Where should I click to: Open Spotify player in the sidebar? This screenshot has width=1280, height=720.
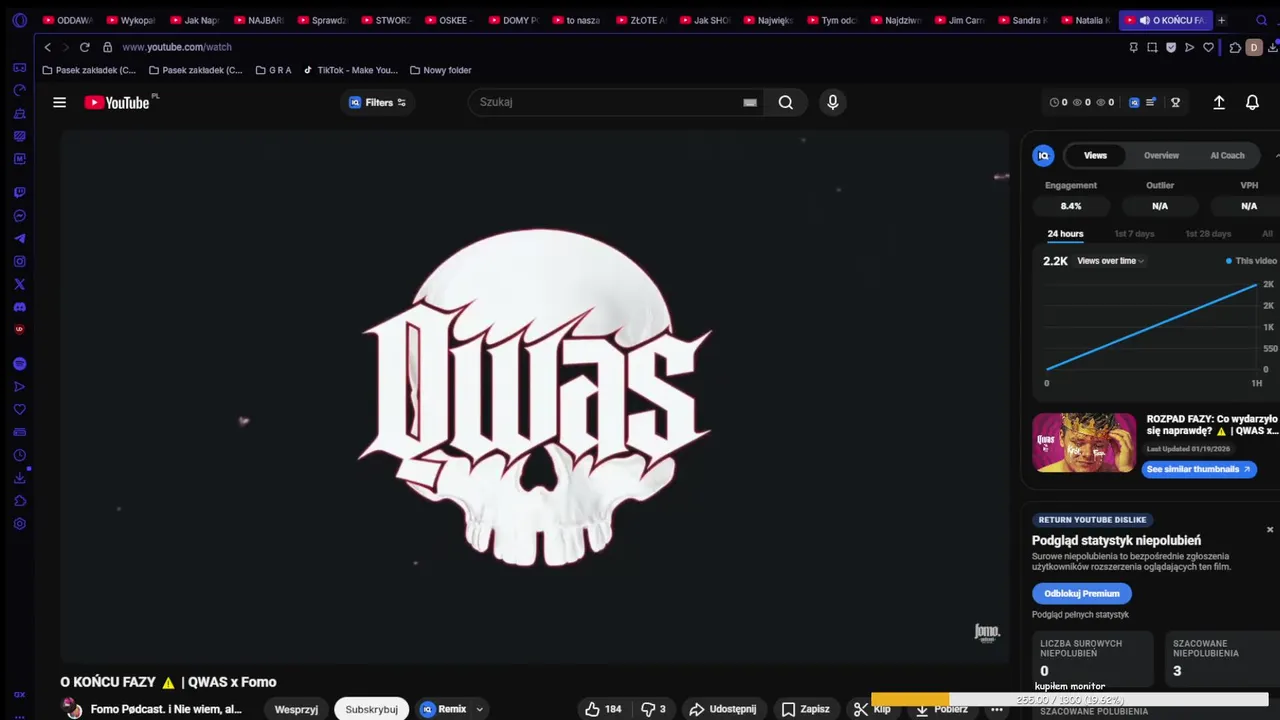pyautogui.click(x=19, y=364)
